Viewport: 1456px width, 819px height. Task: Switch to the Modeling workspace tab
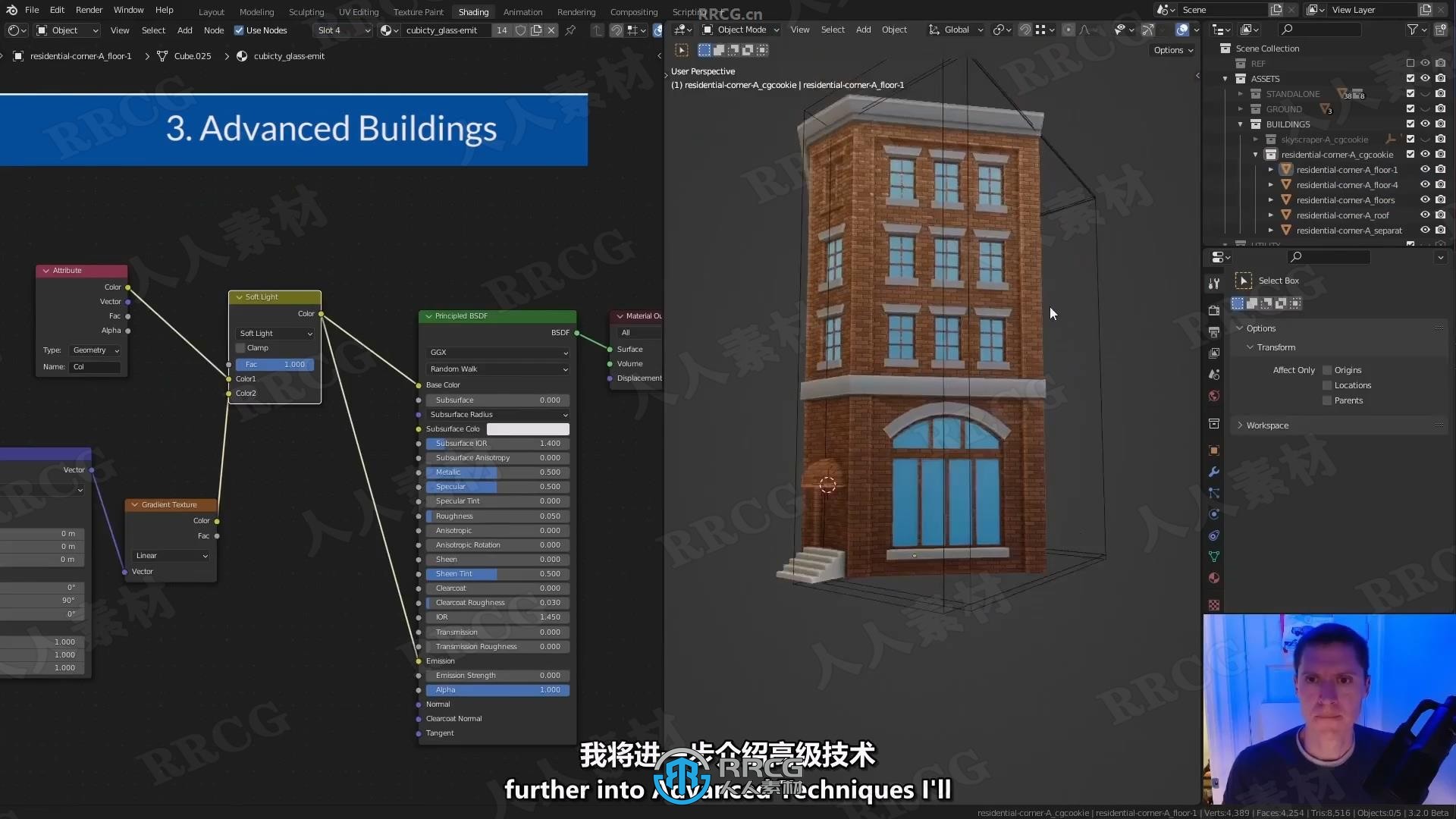pos(256,12)
